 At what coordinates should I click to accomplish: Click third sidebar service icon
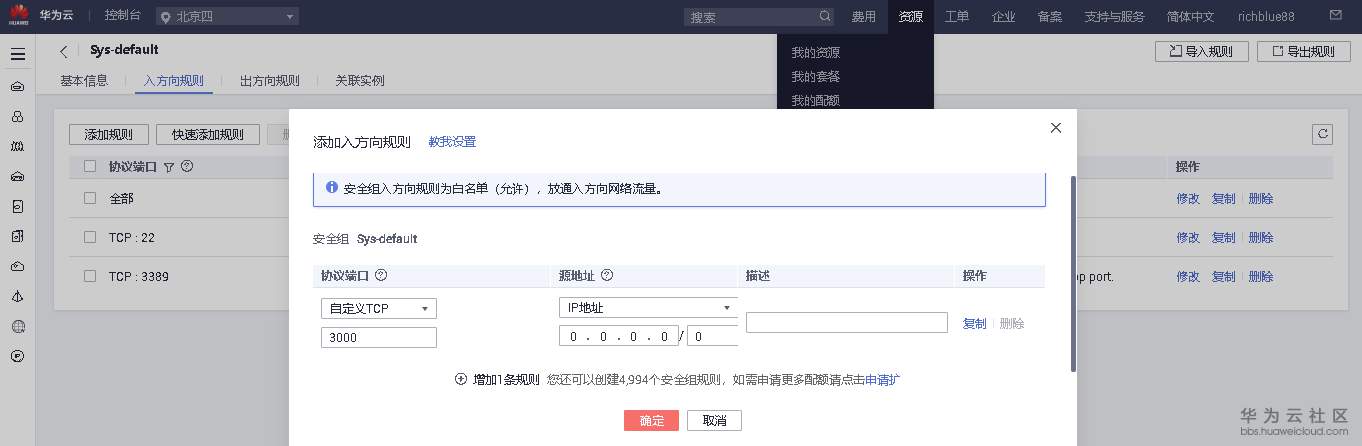[18, 146]
